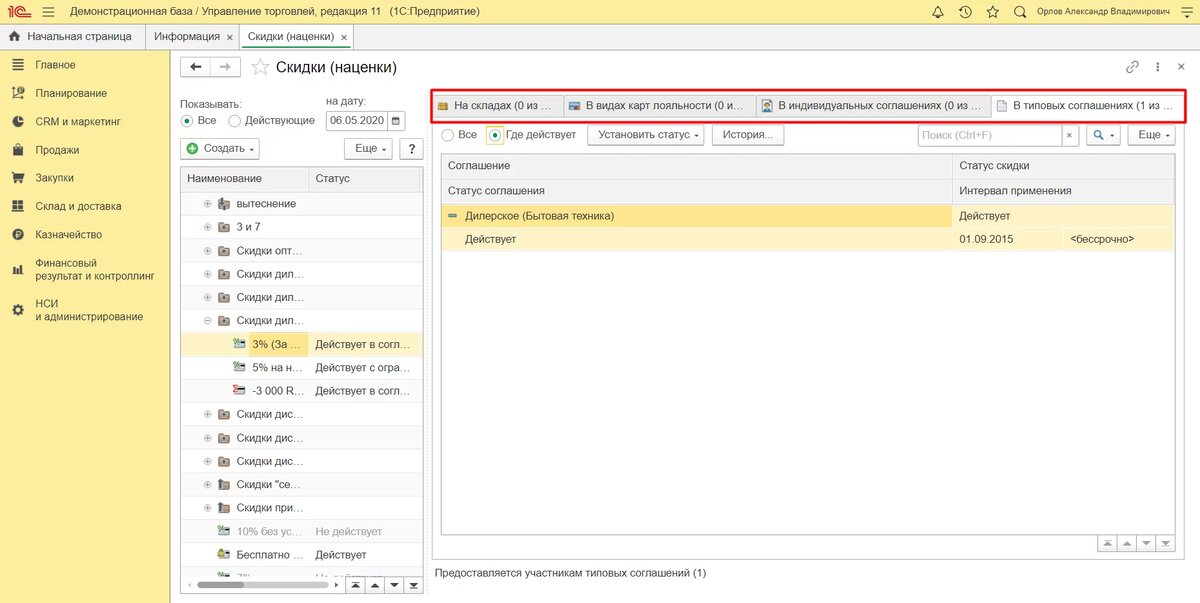
Task: Open the search magnifier dropdown near search field
Action: pos(1103,134)
